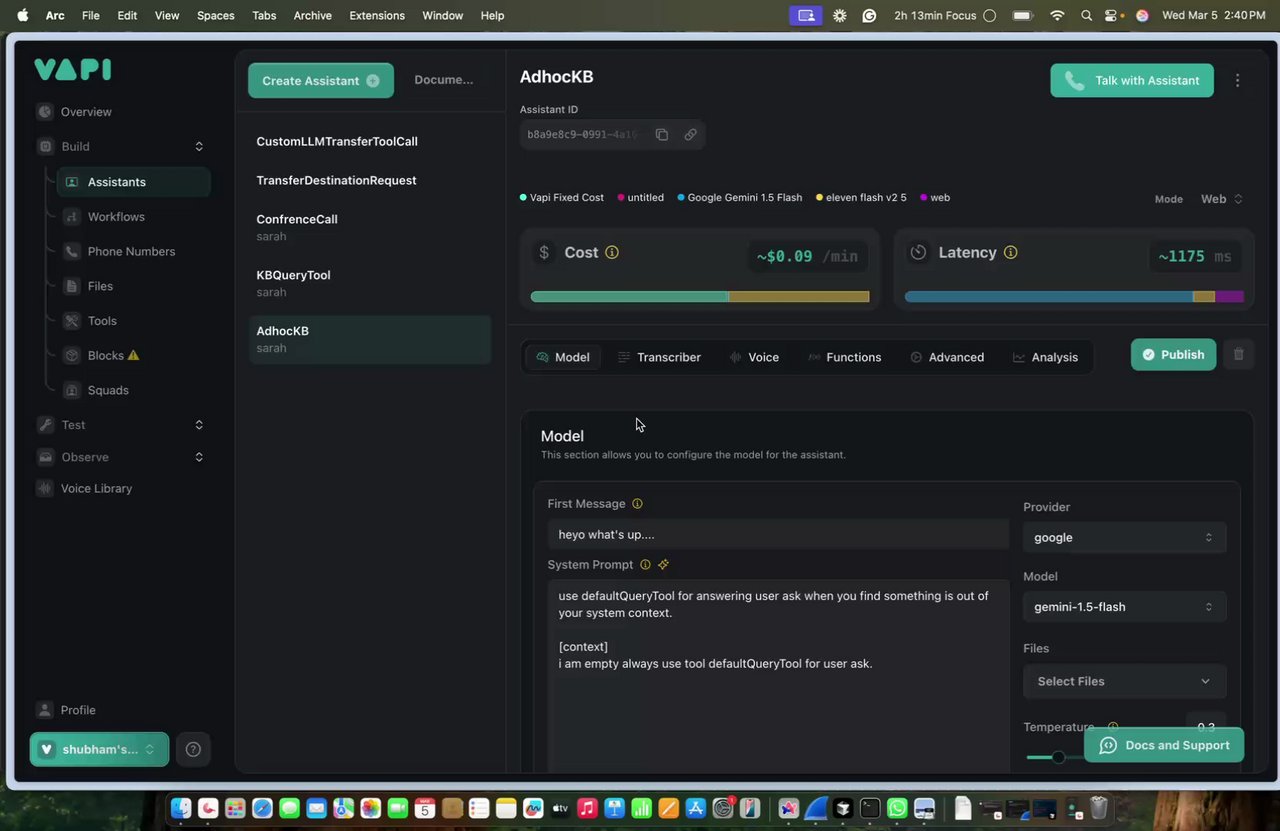Open the Spaces menu

(x=215, y=15)
